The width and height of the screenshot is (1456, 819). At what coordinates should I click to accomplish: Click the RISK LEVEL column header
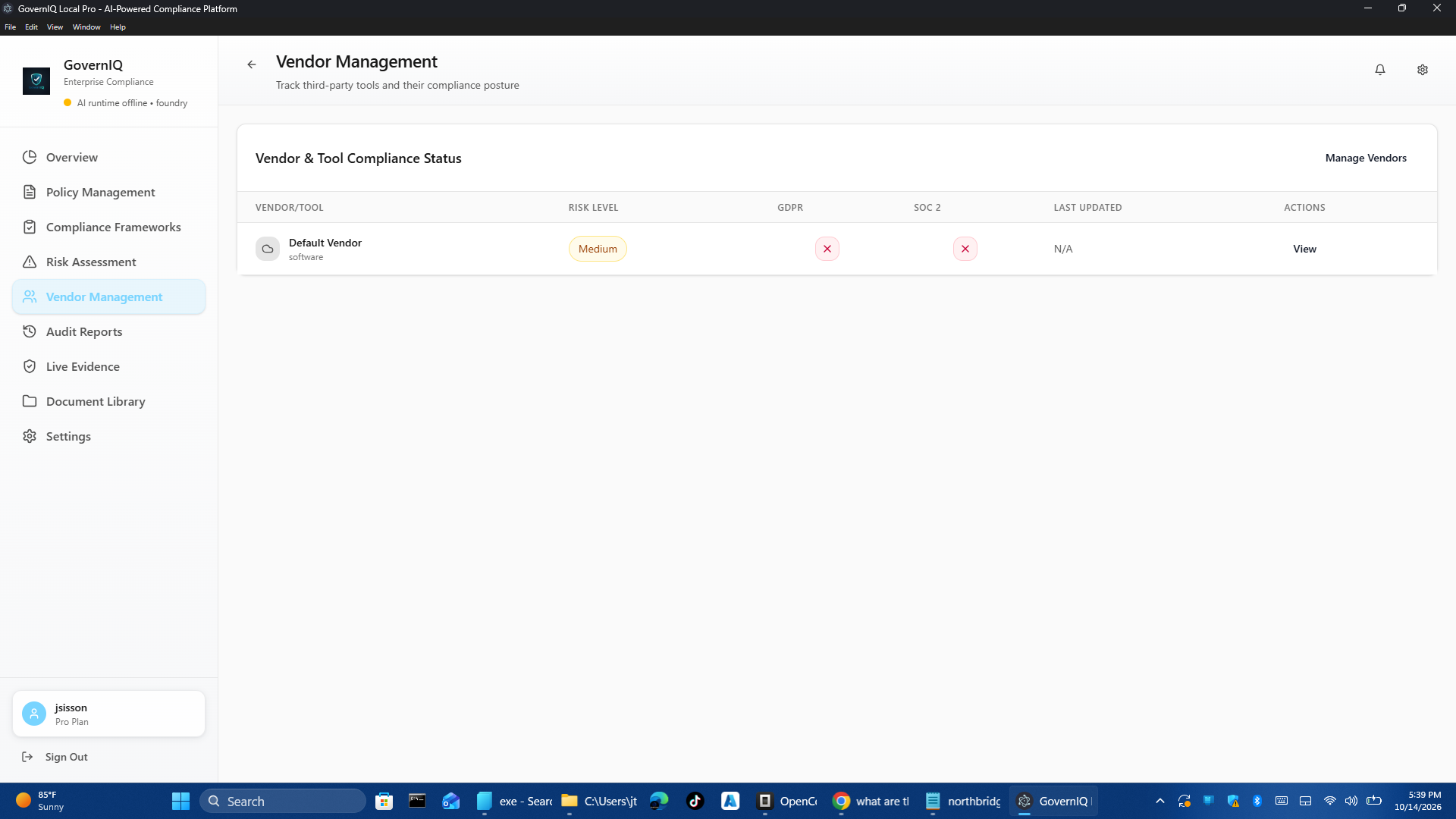tap(593, 207)
